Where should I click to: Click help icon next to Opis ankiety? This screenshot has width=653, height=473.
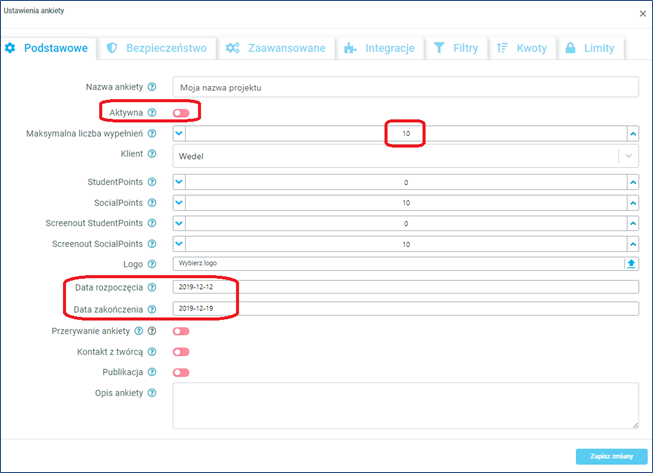pyautogui.click(x=152, y=392)
